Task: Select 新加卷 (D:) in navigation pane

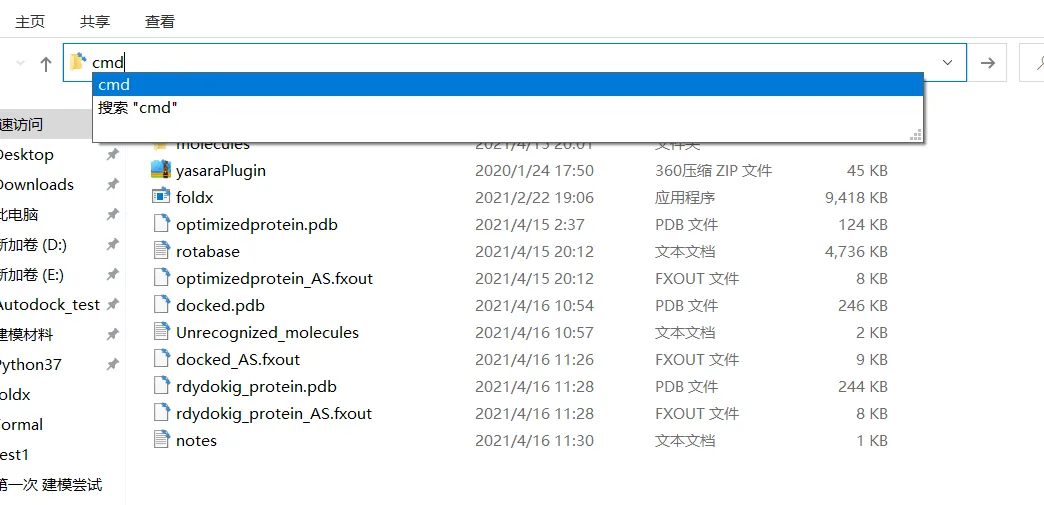Action: tap(33, 245)
